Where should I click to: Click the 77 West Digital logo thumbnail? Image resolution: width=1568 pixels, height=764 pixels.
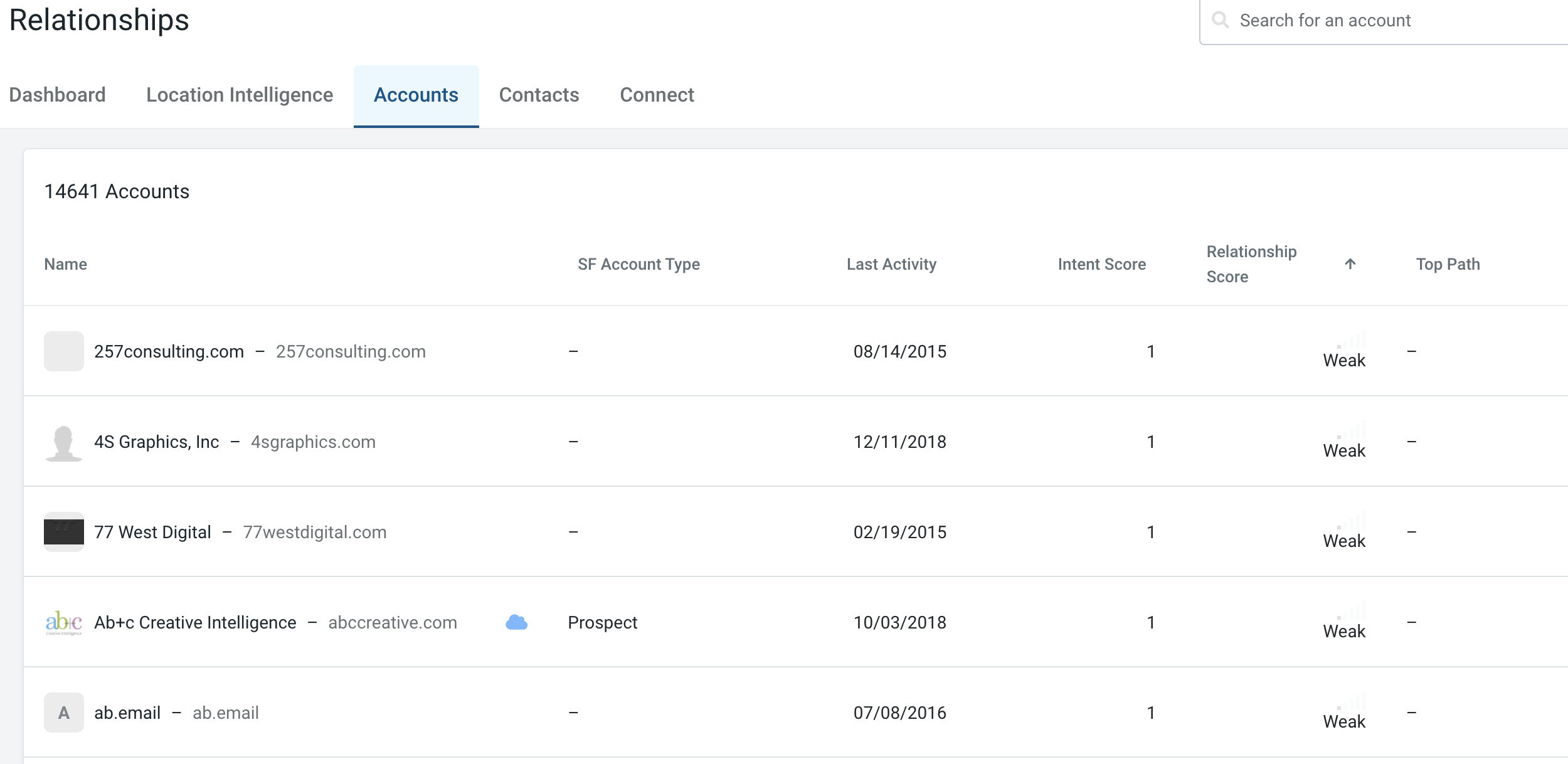click(x=64, y=532)
